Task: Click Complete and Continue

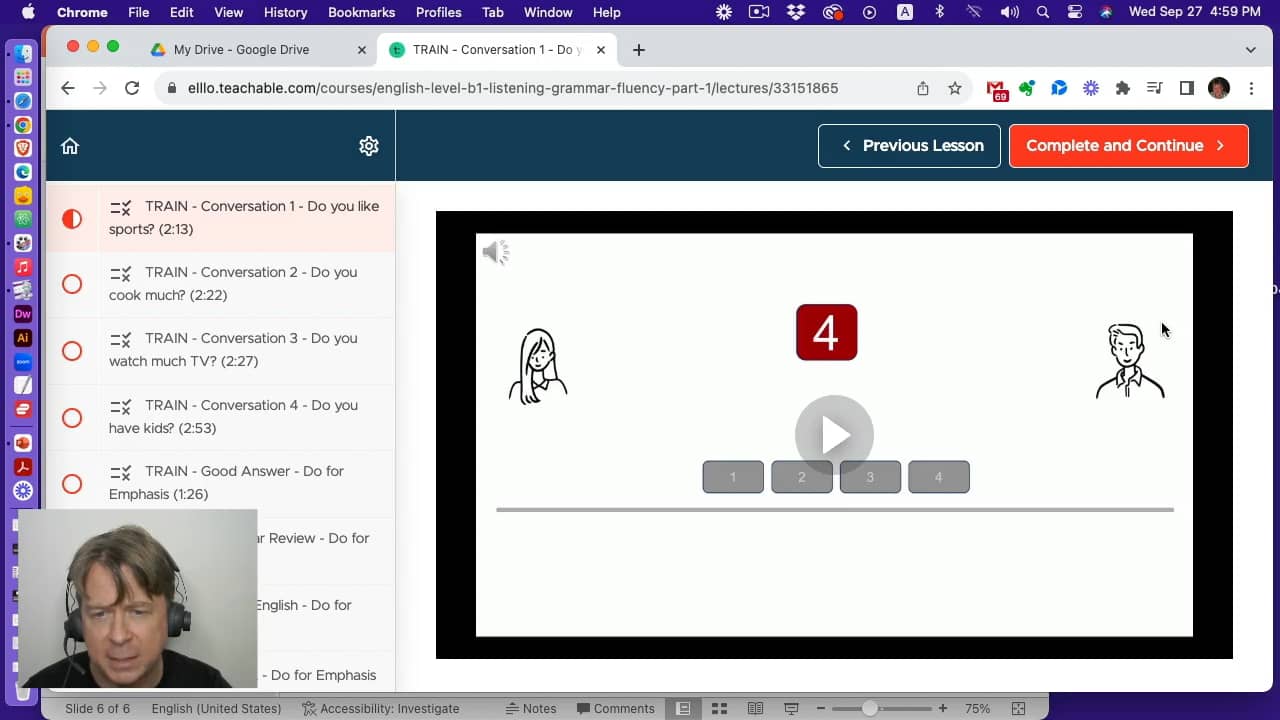Action: click(x=1128, y=146)
